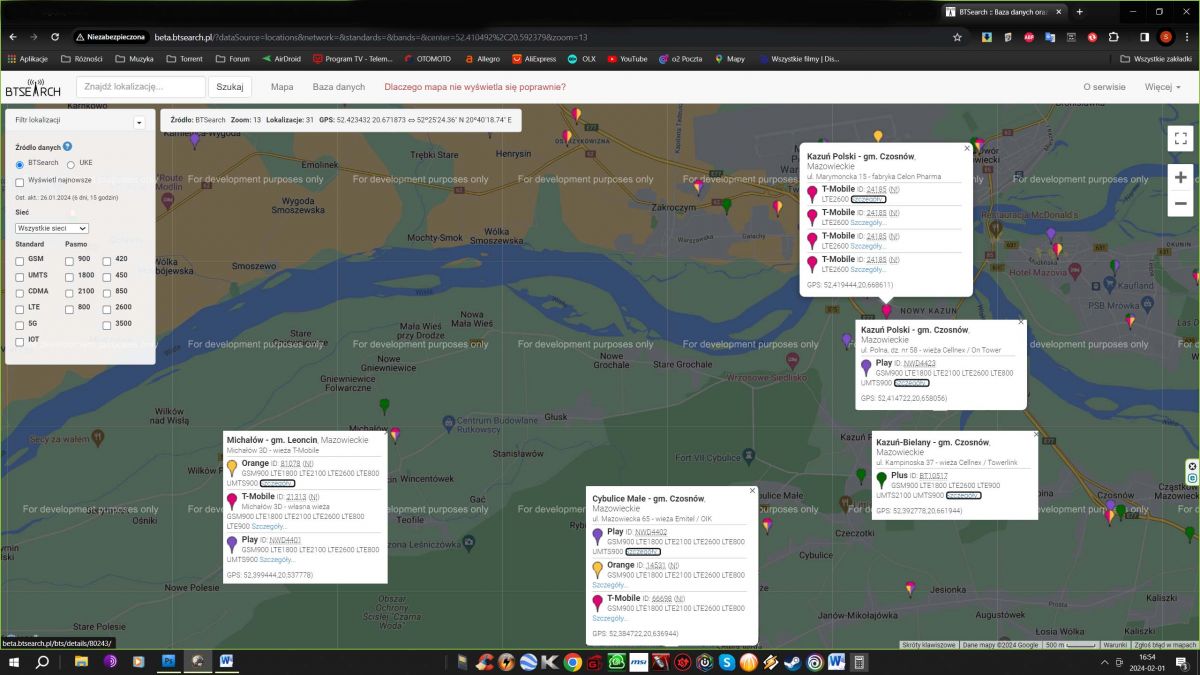Screen dimensions: 1200x675
Task: Open the Torrent bookmarks folder
Action: click(x=184, y=59)
